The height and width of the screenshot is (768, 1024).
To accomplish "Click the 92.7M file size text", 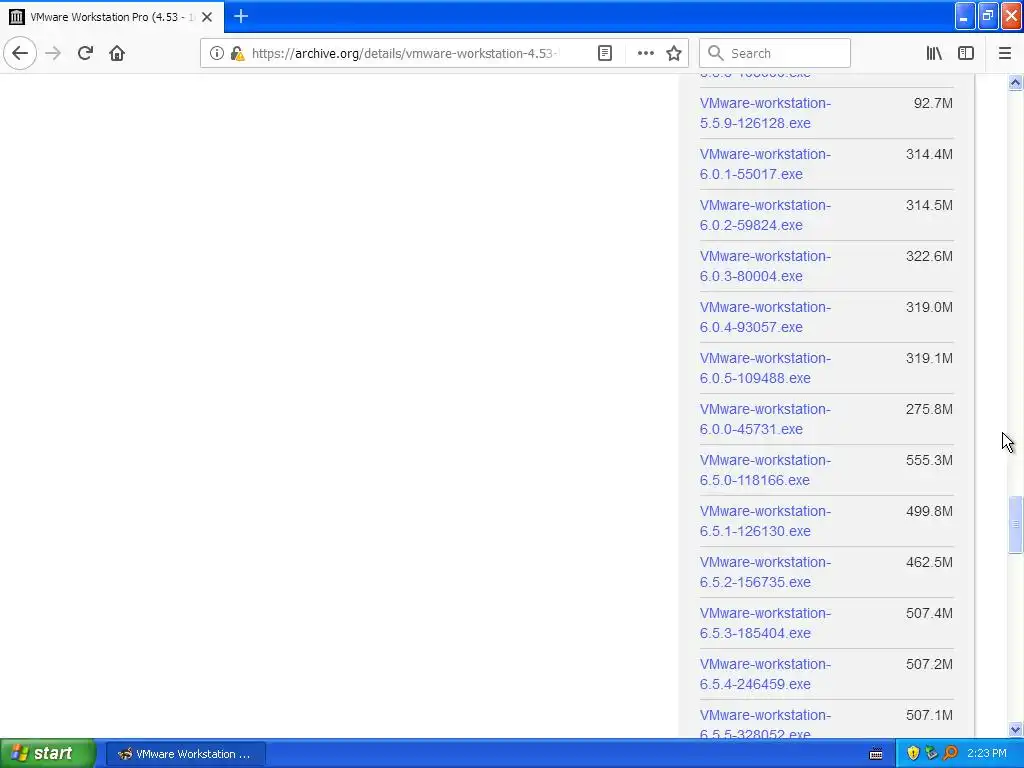I will point(933,103).
